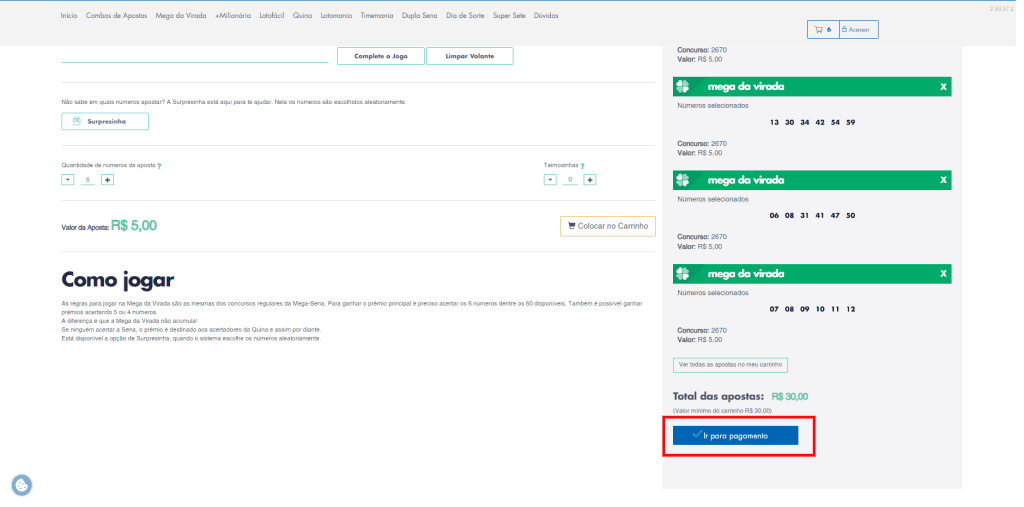The width and height of the screenshot is (1024, 507).
Task: Click Ir para pagamento button
Action: coord(735,436)
